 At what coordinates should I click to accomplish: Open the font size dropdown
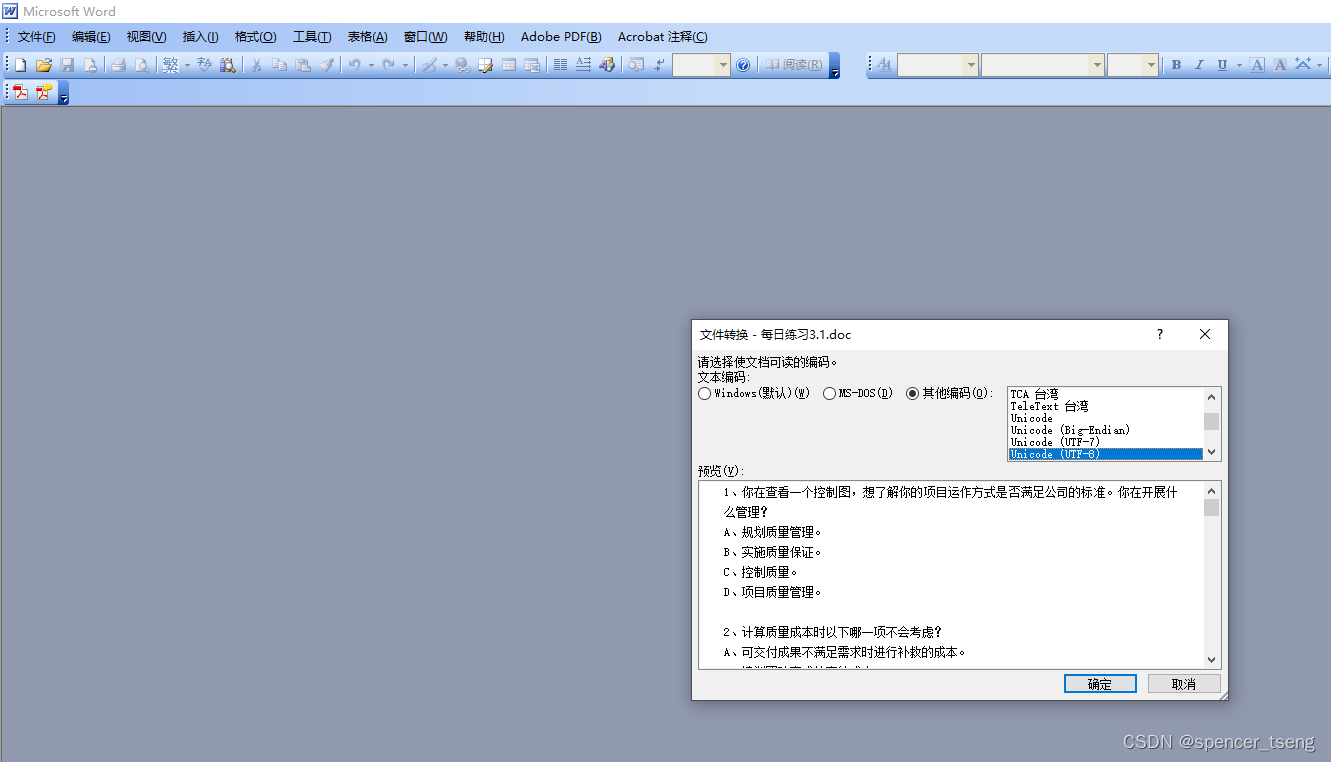(x=1150, y=64)
